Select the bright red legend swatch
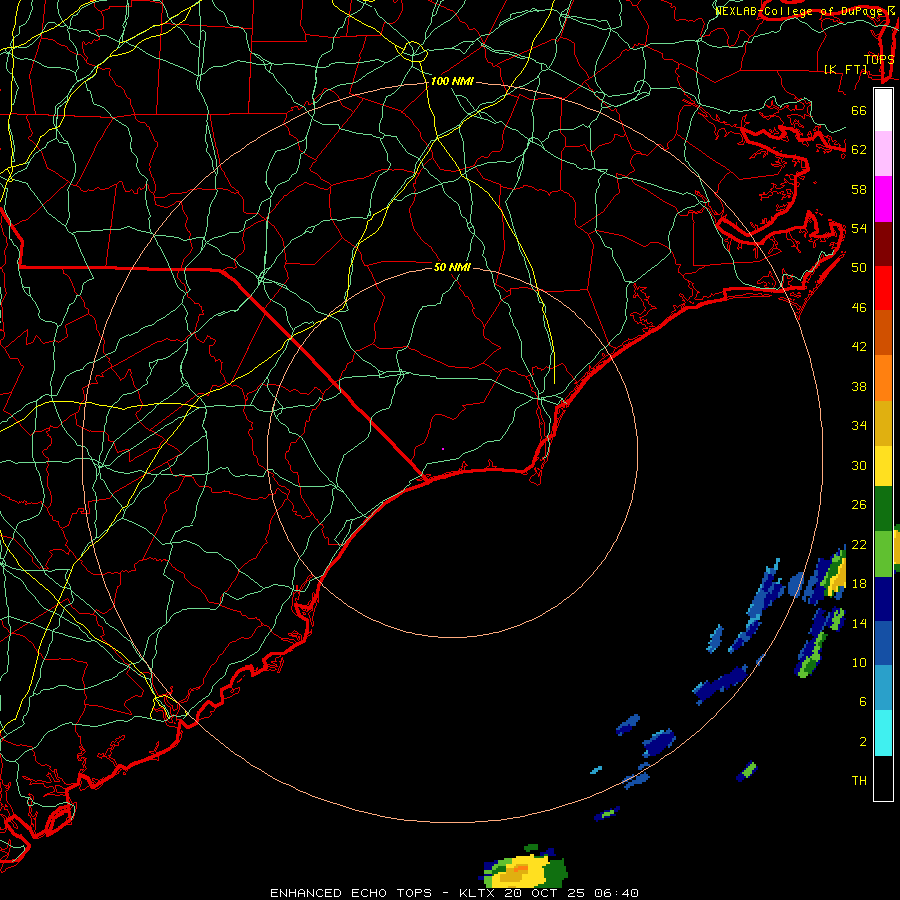Viewport: 900px width, 900px height. [x=883, y=288]
